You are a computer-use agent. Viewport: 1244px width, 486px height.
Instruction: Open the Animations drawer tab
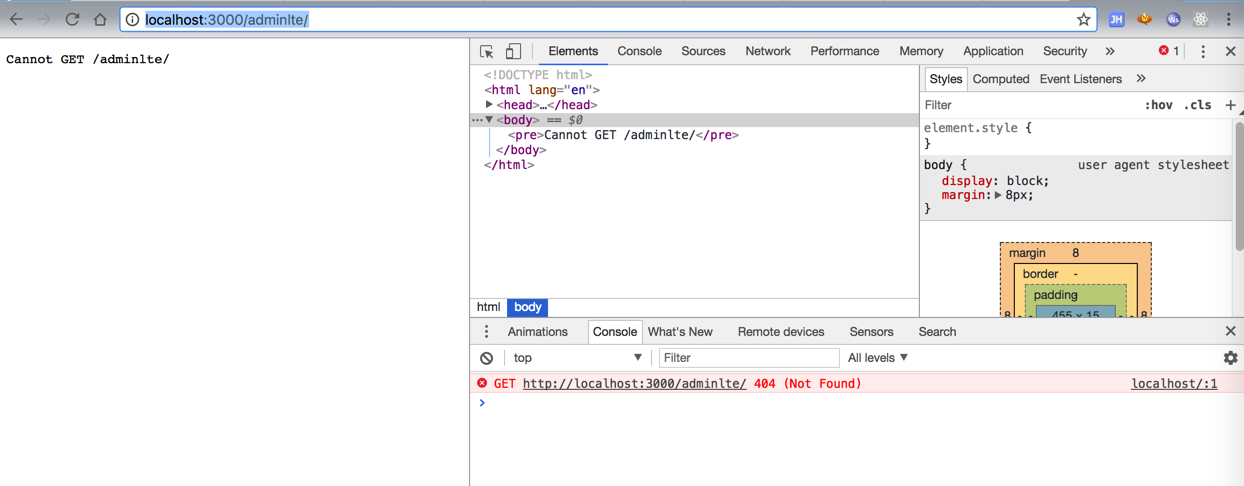pyautogui.click(x=537, y=332)
